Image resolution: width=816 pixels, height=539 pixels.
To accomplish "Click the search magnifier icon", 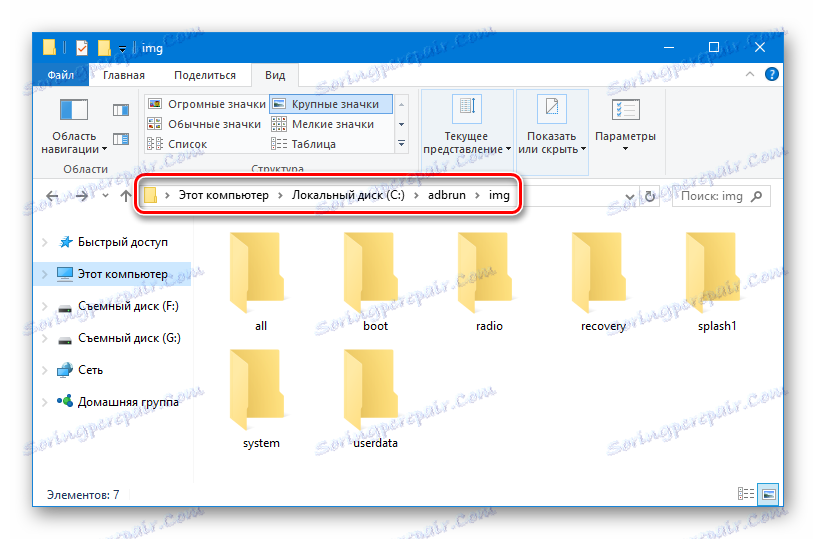I will [x=757, y=196].
